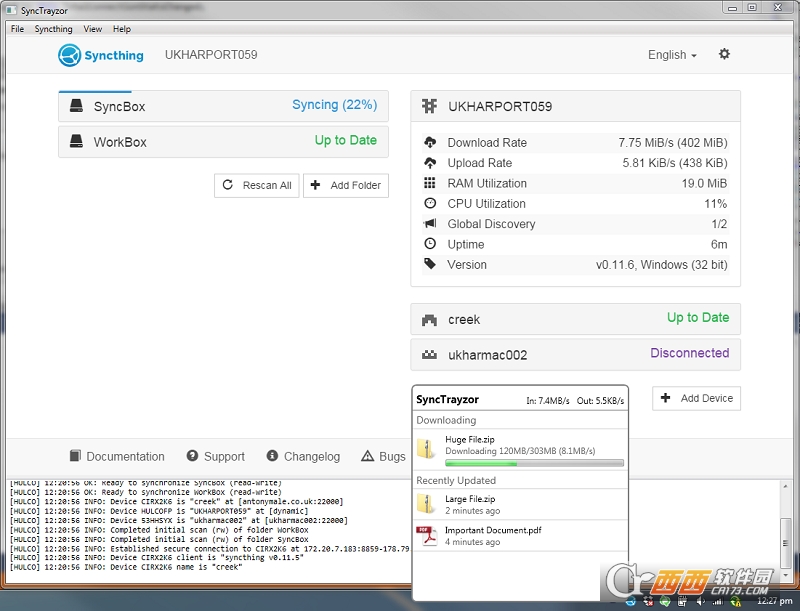
Task: Click the Add Device button
Action: [697, 398]
